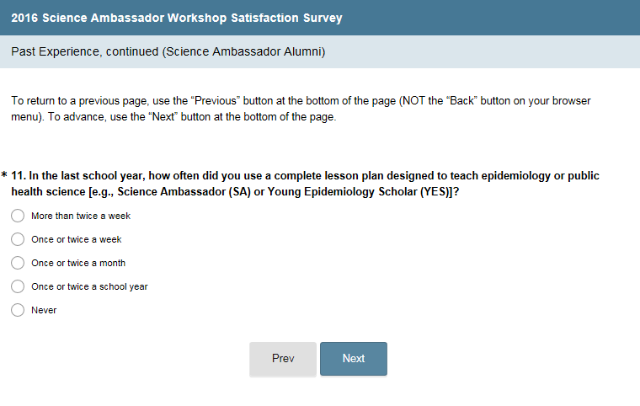Select the "More than twice a week" radio circle

tap(17, 215)
